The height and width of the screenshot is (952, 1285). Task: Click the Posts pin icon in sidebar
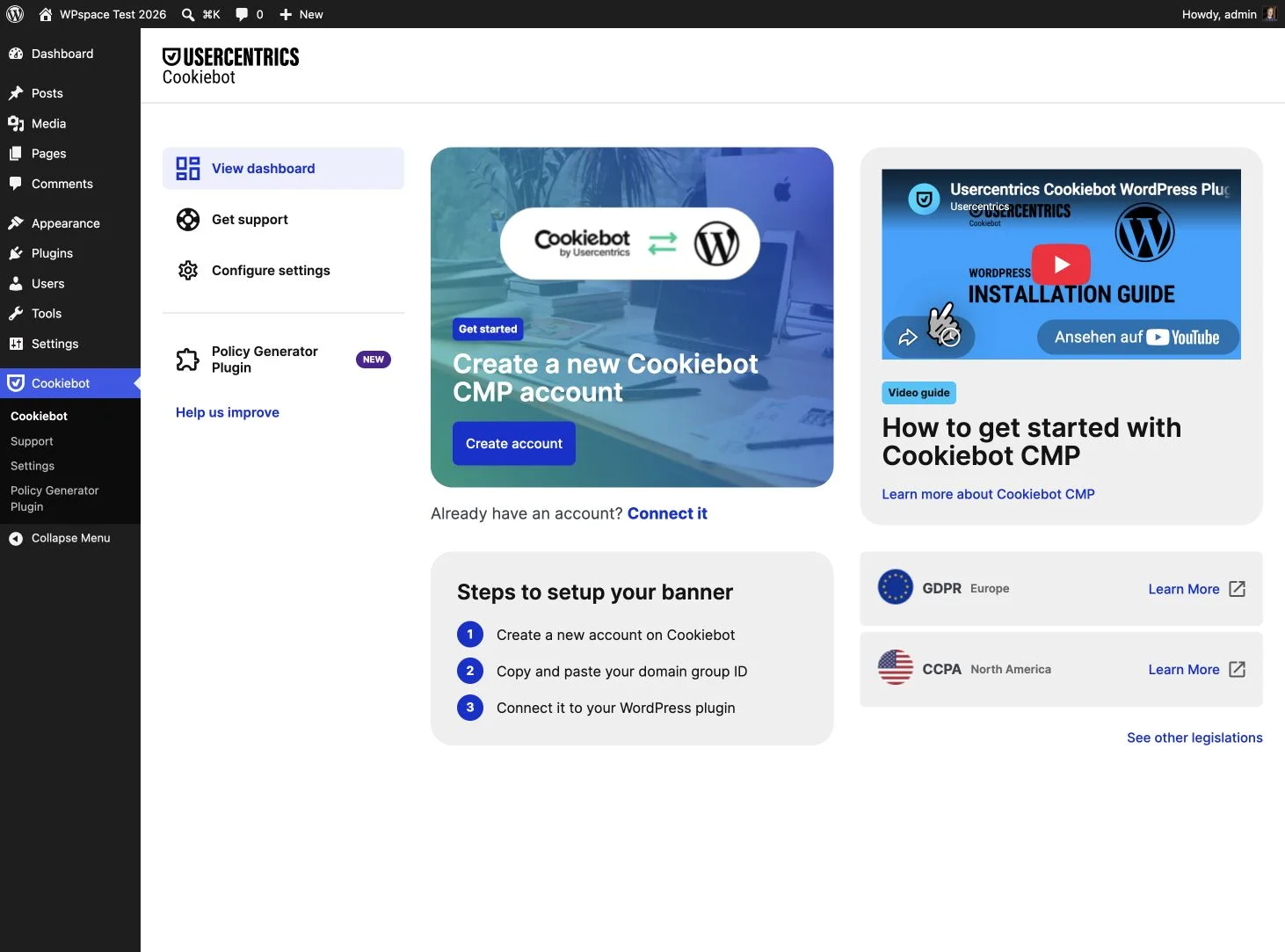(x=16, y=93)
